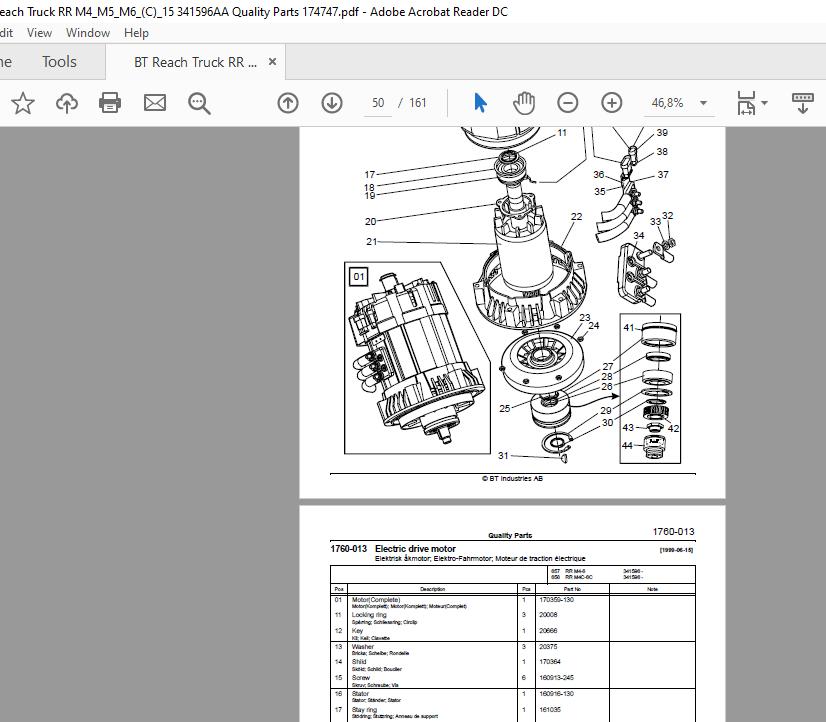Activate the hand pan tool
This screenshot has width=826, height=722.
[x=524, y=103]
